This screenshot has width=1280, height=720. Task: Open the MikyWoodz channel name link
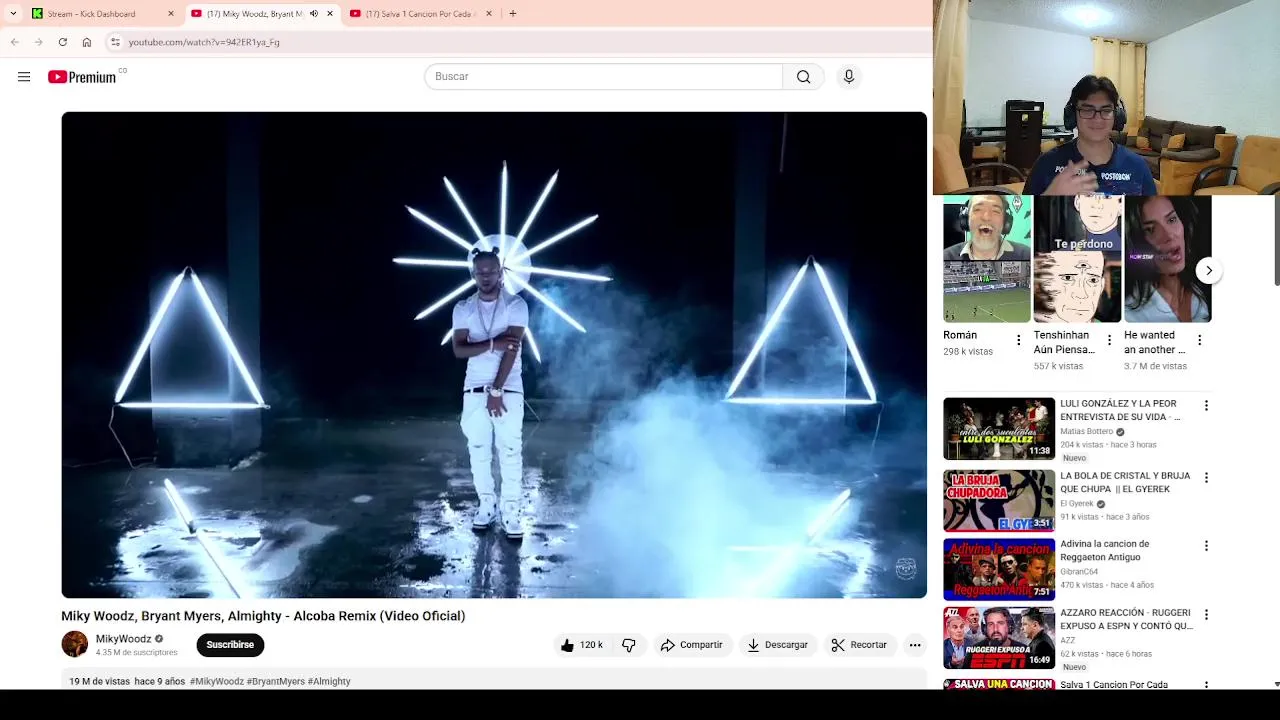[x=124, y=639]
